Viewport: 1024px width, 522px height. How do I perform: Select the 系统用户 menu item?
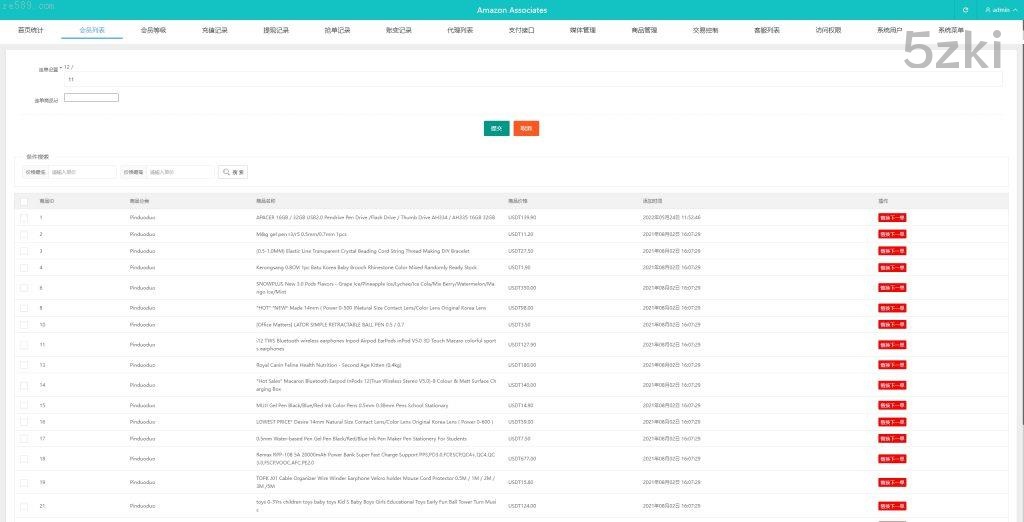pos(889,30)
